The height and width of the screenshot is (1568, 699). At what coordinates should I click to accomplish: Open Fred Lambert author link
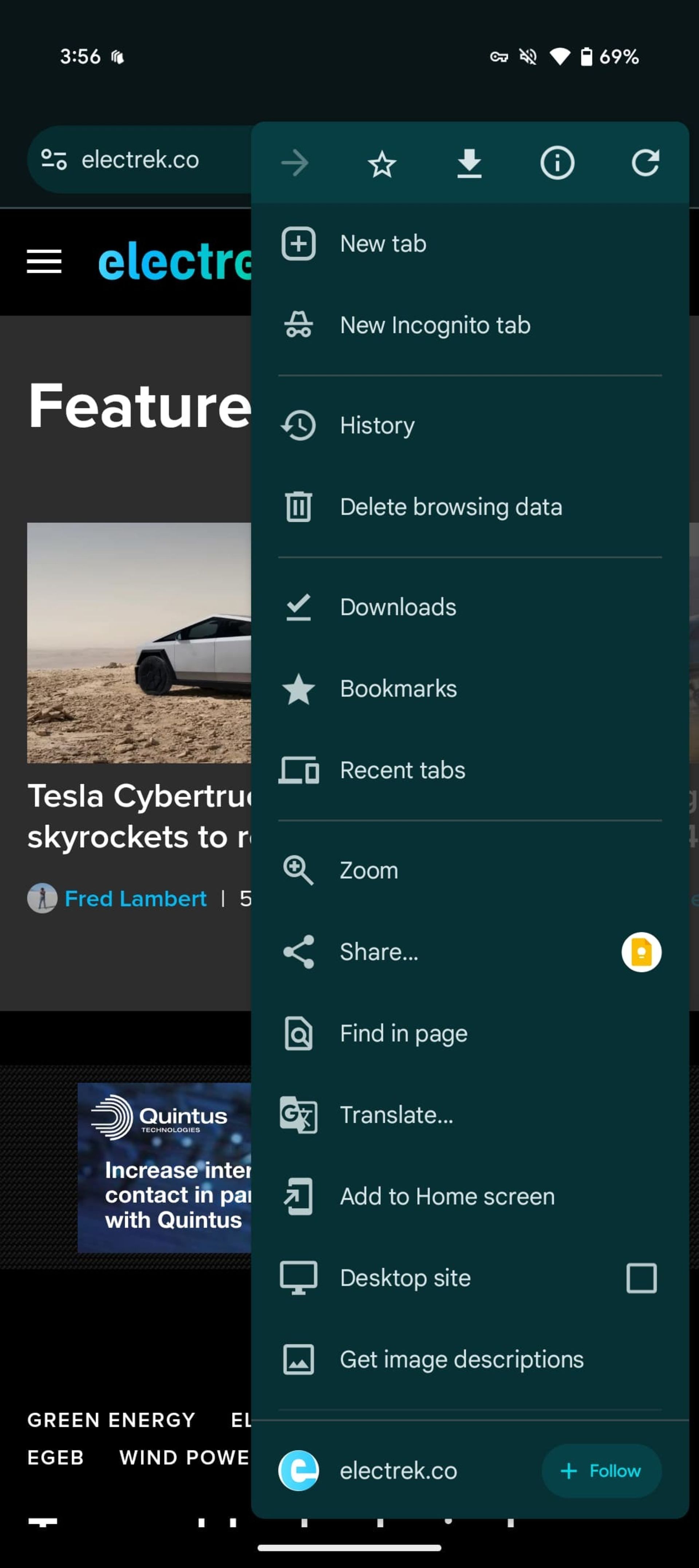(x=135, y=898)
